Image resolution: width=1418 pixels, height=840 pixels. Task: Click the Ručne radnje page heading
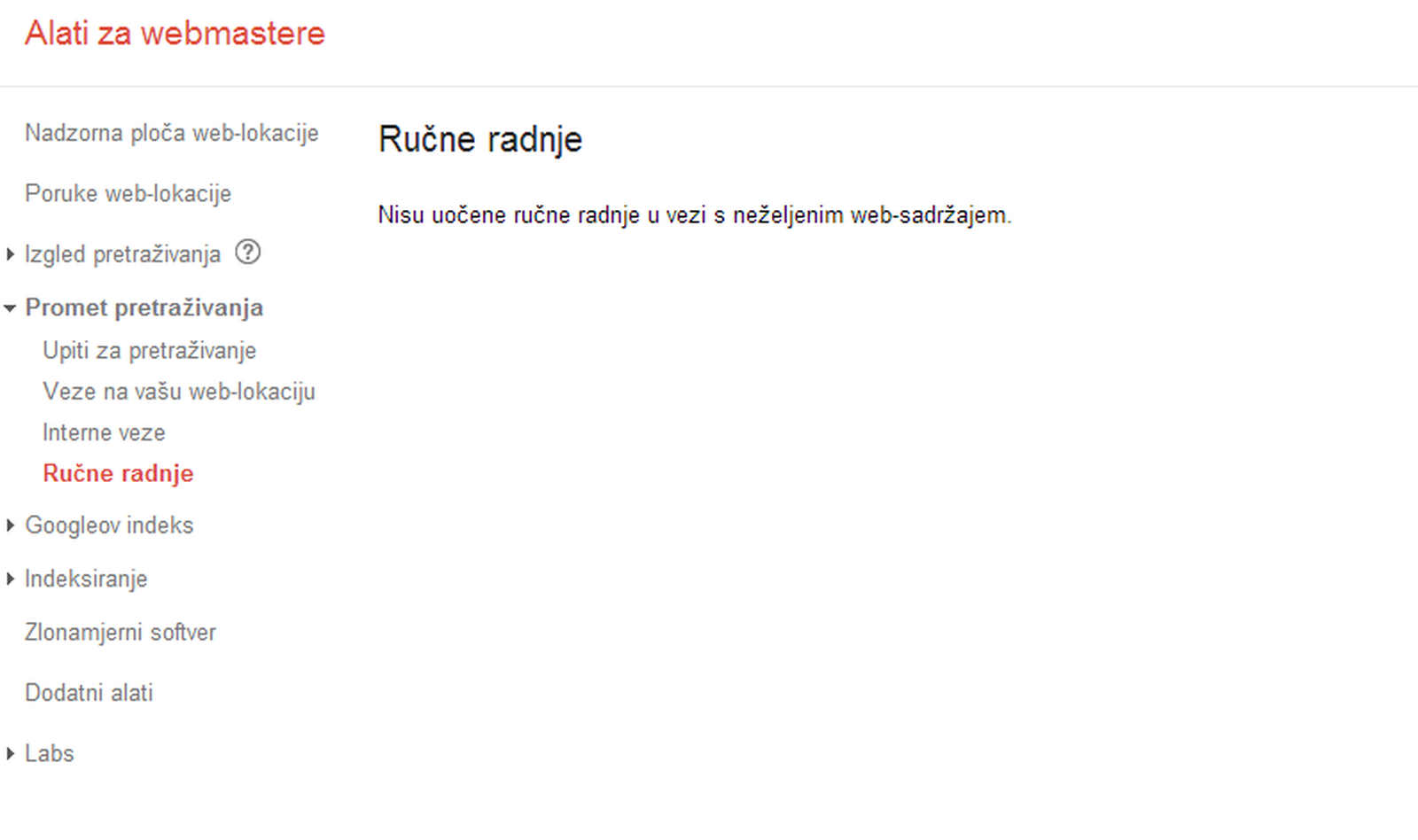(480, 140)
